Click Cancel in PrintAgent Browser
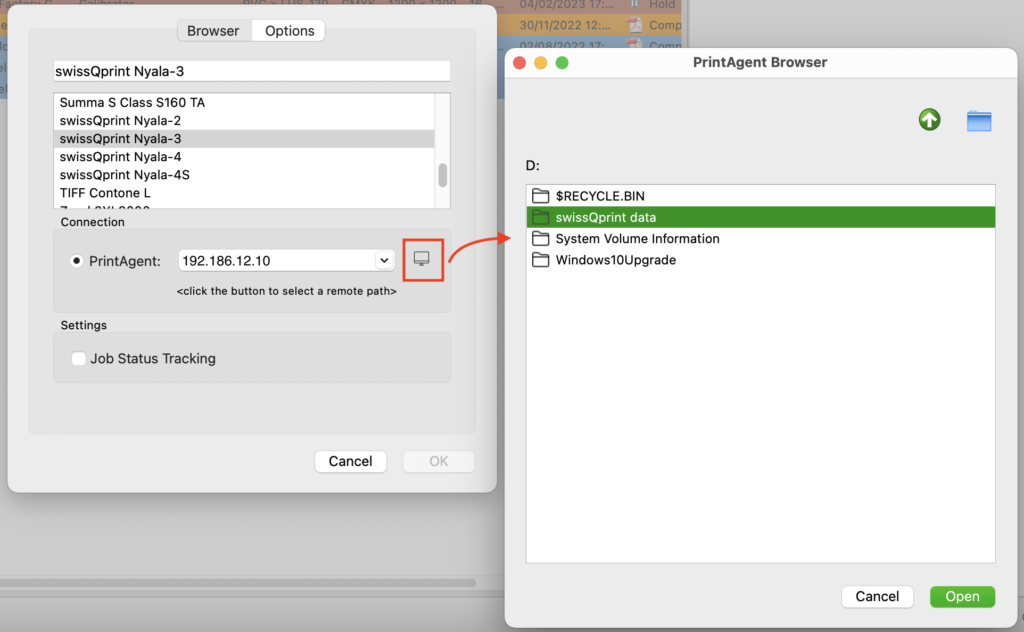1024x632 pixels. [877, 596]
